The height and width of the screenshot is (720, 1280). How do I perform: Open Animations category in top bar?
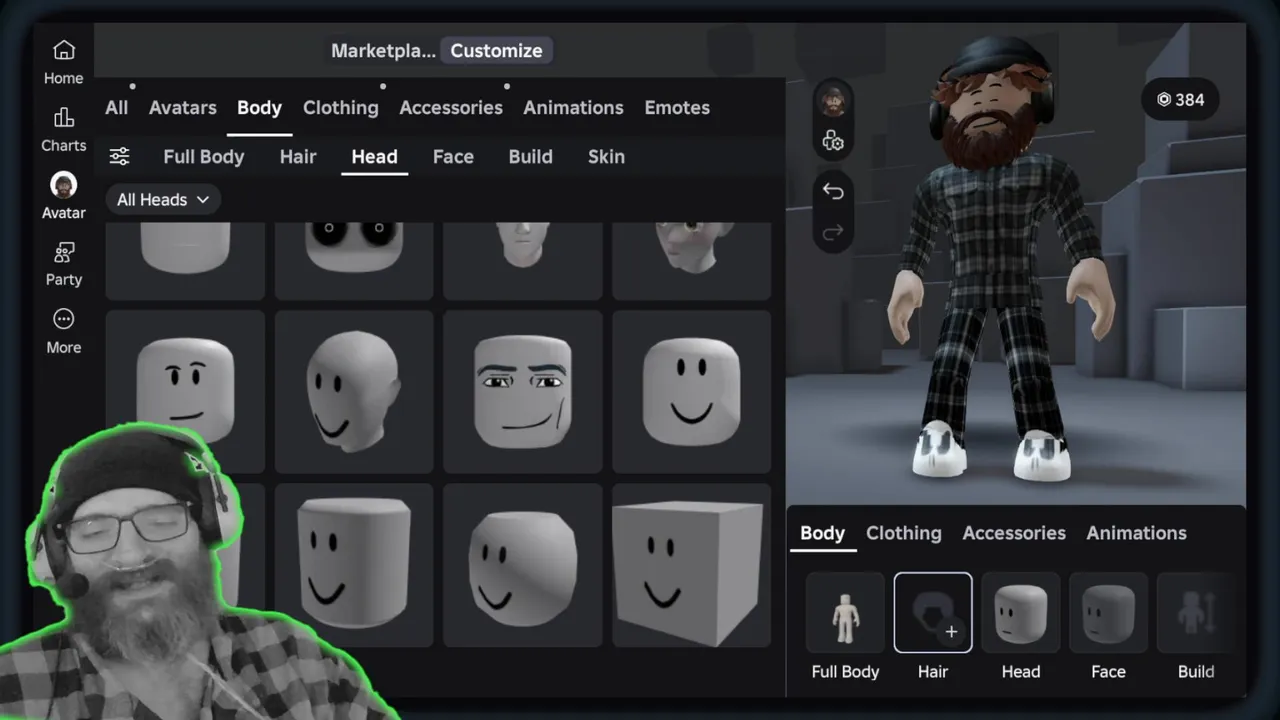[573, 107]
